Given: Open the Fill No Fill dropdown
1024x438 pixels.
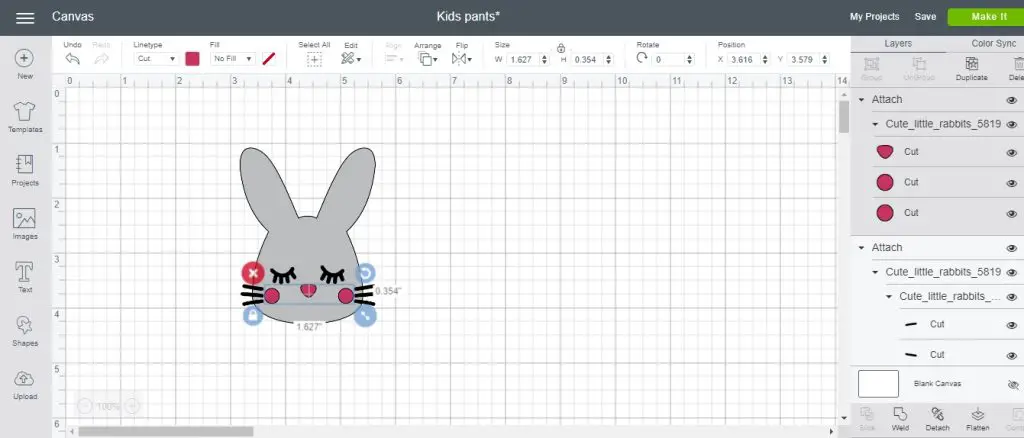Looking at the screenshot, I should tap(232, 59).
